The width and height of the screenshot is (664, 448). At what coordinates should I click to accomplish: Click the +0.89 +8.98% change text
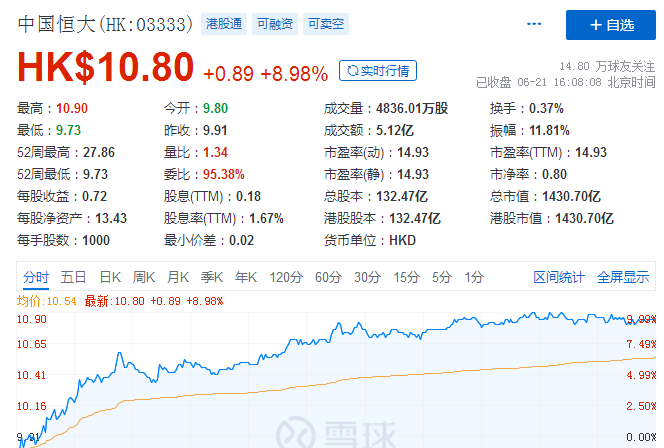266,74
